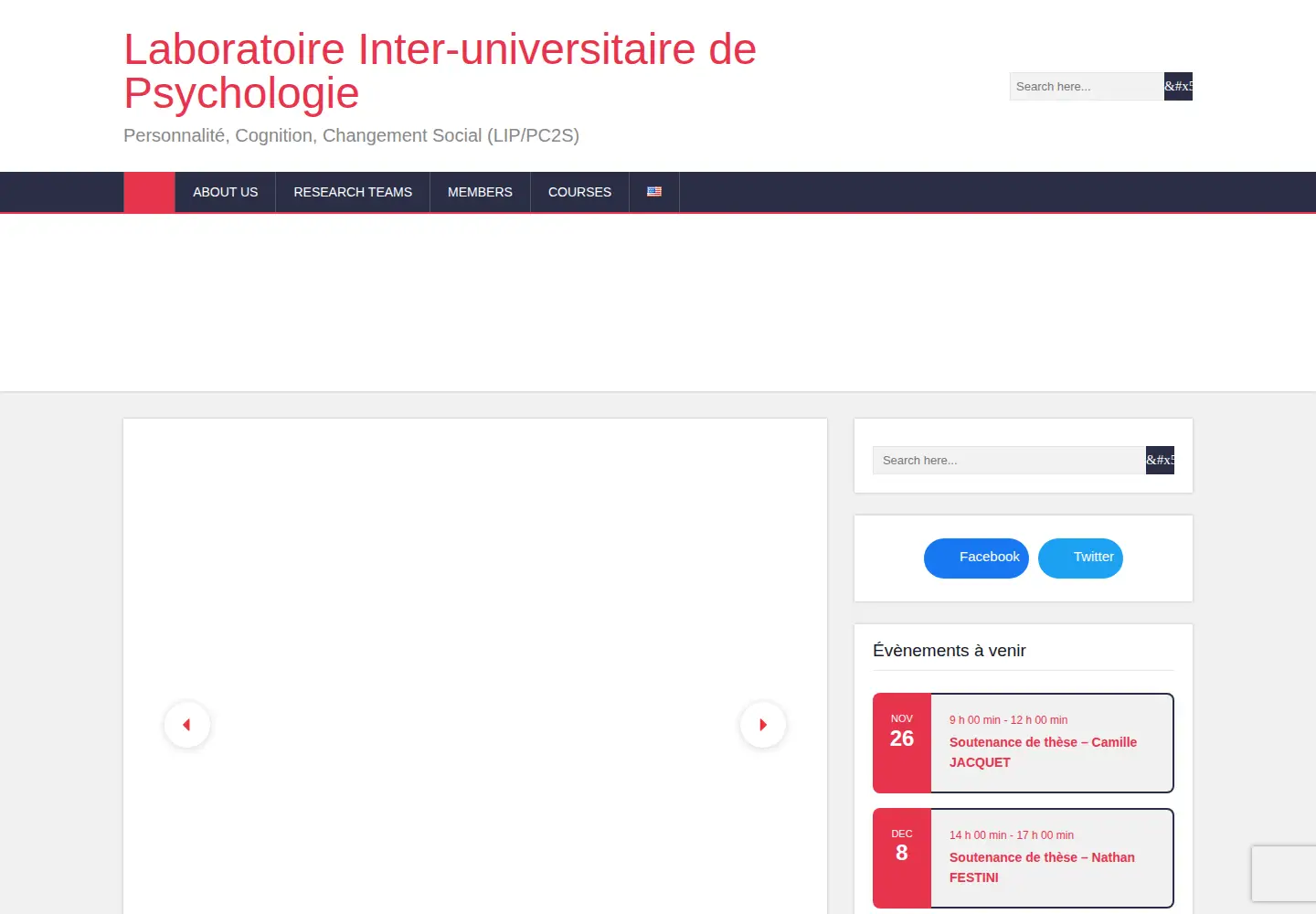This screenshot has width=1316, height=914.
Task: Click the '9 h 00 min - 12 h 00 min' text
Action: click(x=1008, y=720)
